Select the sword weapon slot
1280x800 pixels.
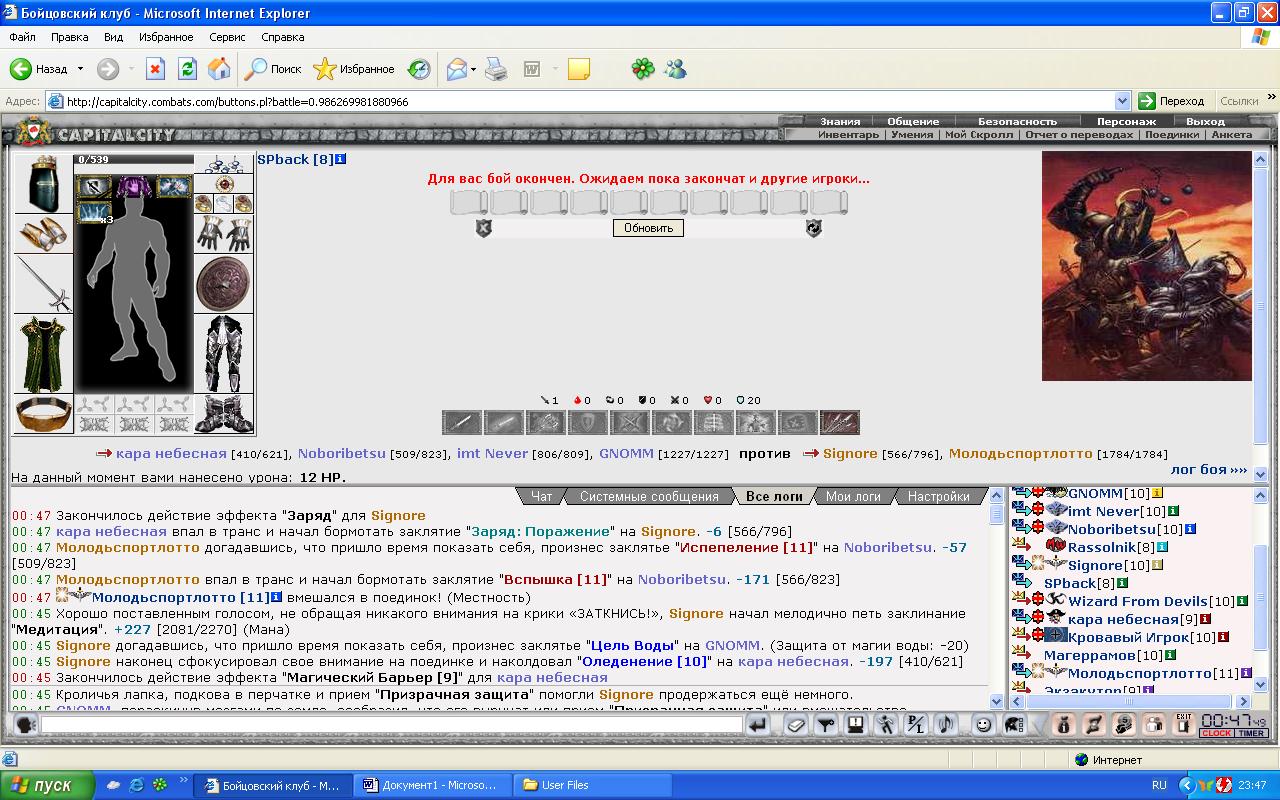[43, 284]
